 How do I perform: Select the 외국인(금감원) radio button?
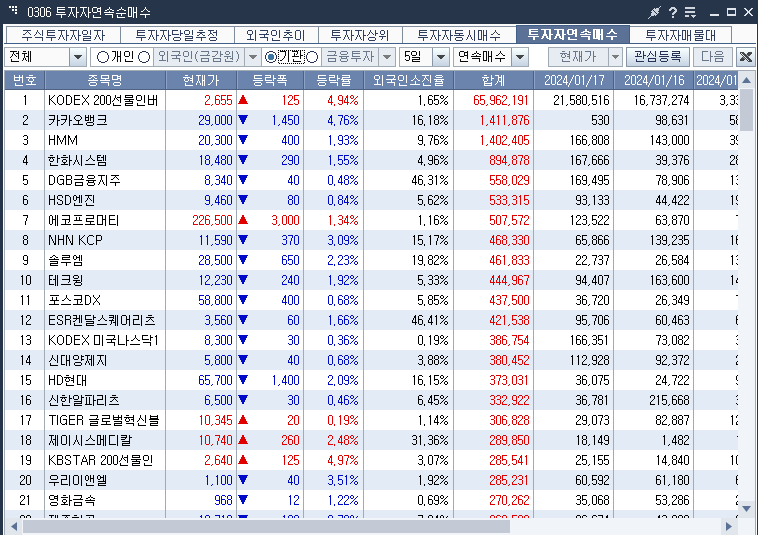coord(144,57)
